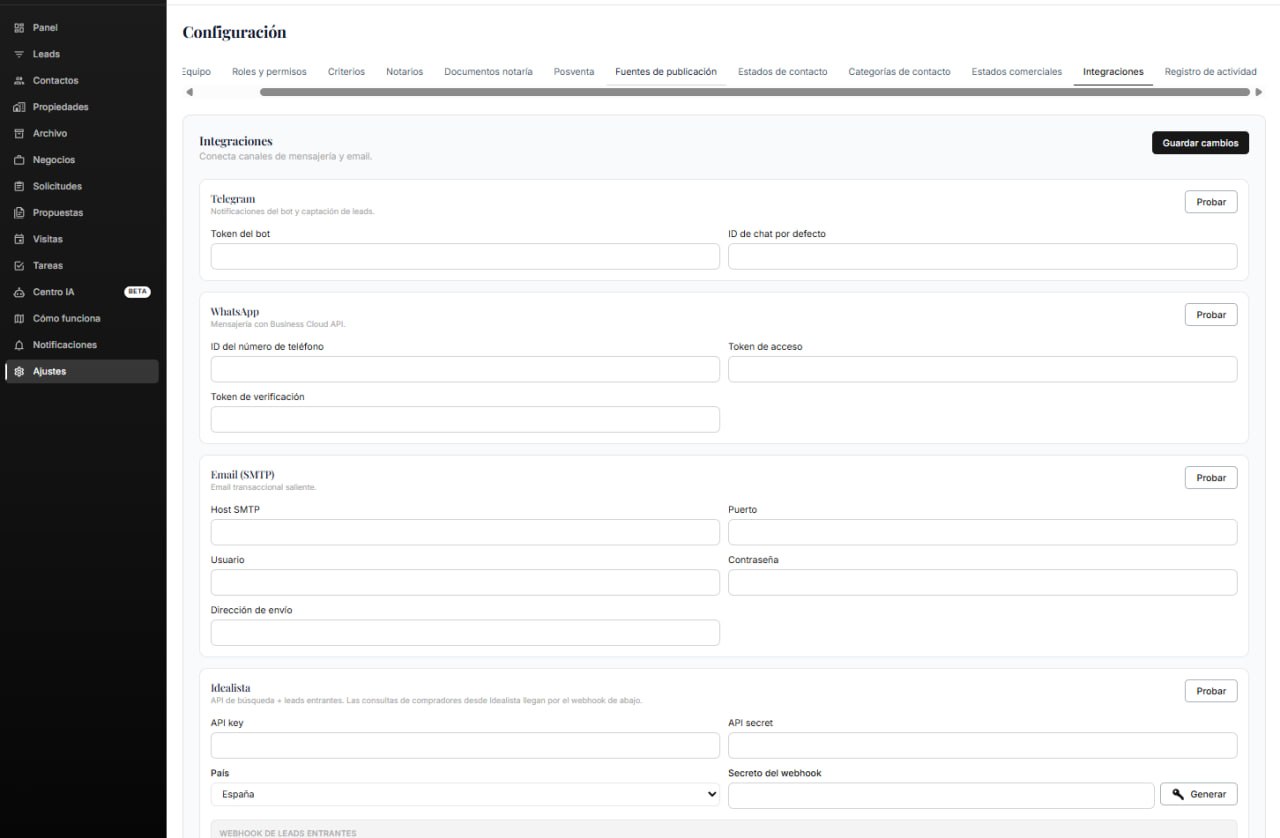The image size is (1280, 838).
Task: Switch to Roles y permisos tab
Action: [269, 72]
